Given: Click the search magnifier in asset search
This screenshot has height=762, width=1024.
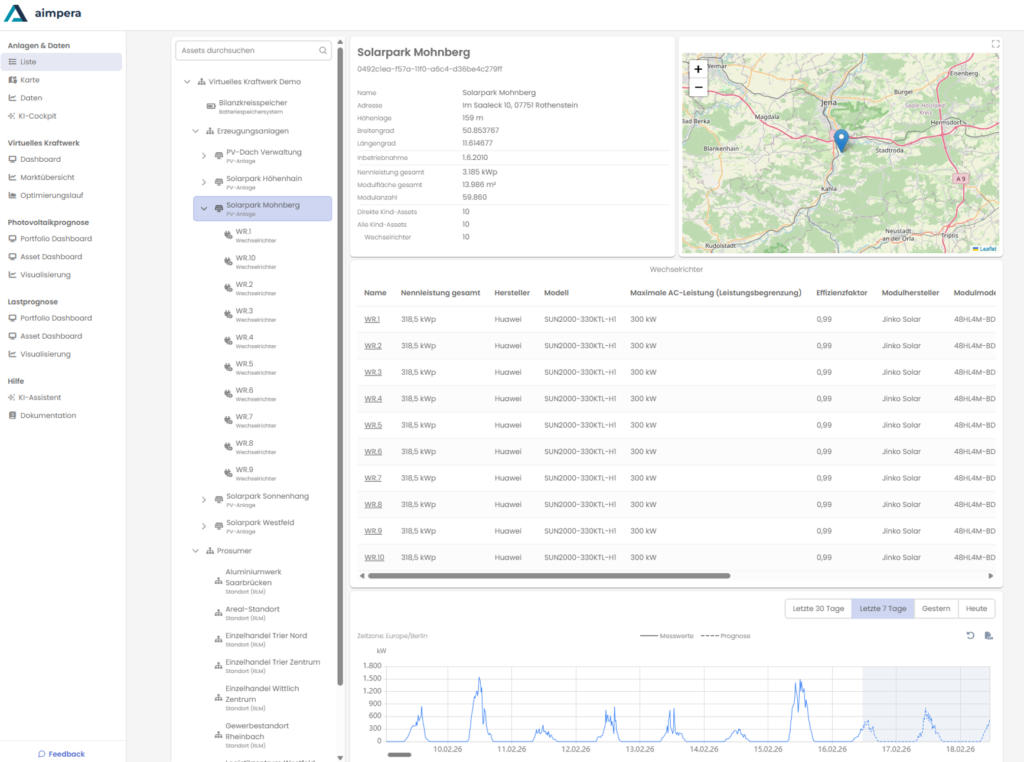Looking at the screenshot, I should (x=323, y=50).
